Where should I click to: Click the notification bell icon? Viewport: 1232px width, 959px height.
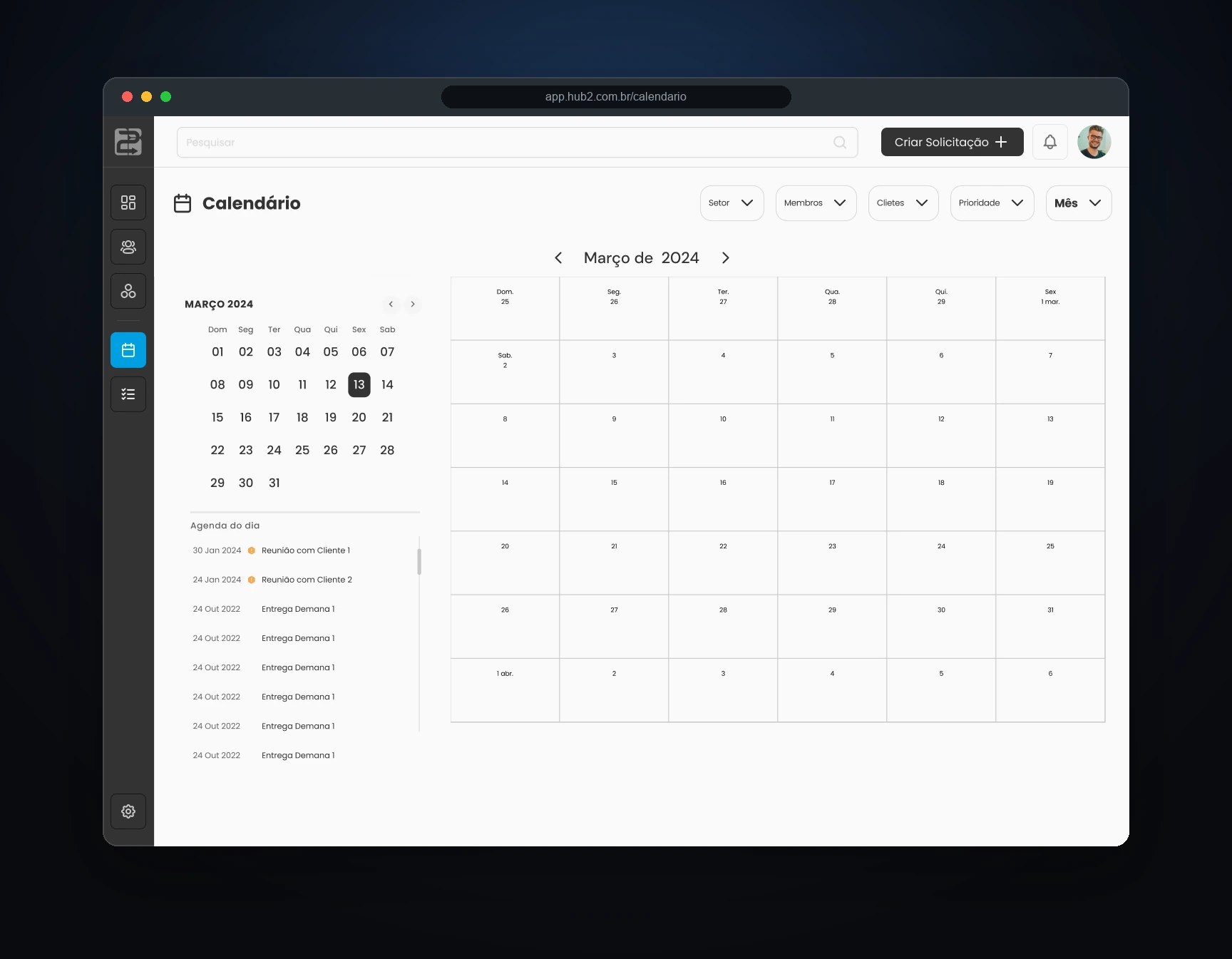pyautogui.click(x=1050, y=142)
